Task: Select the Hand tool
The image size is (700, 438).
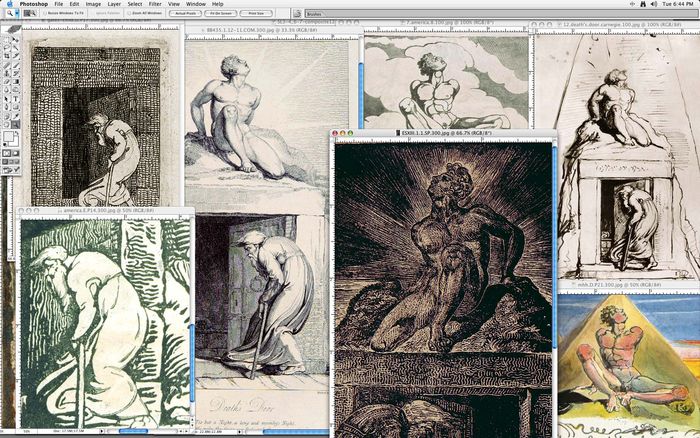Action: (x=7, y=123)
